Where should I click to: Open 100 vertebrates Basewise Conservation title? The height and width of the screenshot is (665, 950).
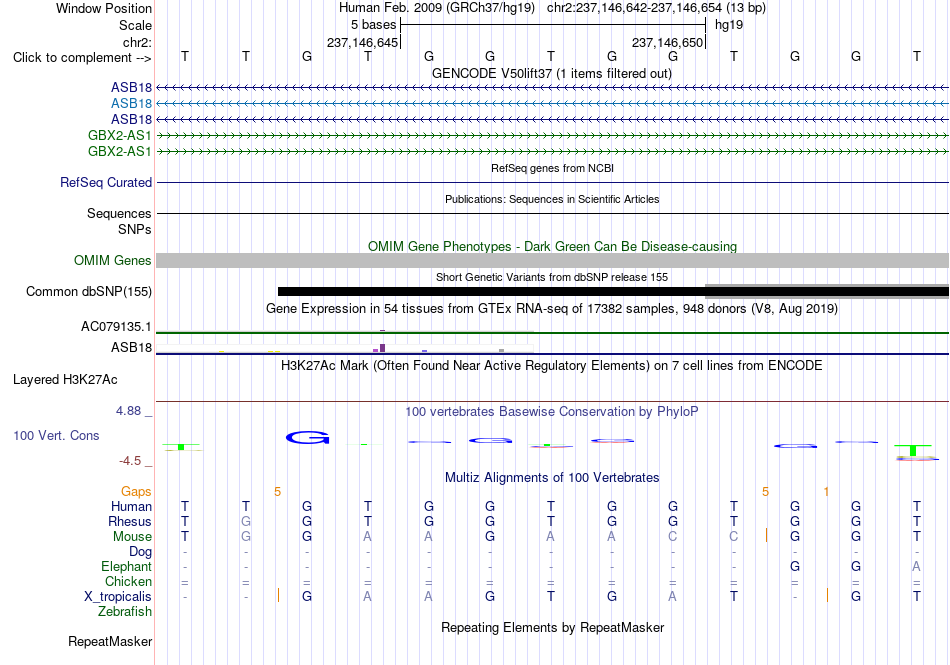tap(552, 412)
